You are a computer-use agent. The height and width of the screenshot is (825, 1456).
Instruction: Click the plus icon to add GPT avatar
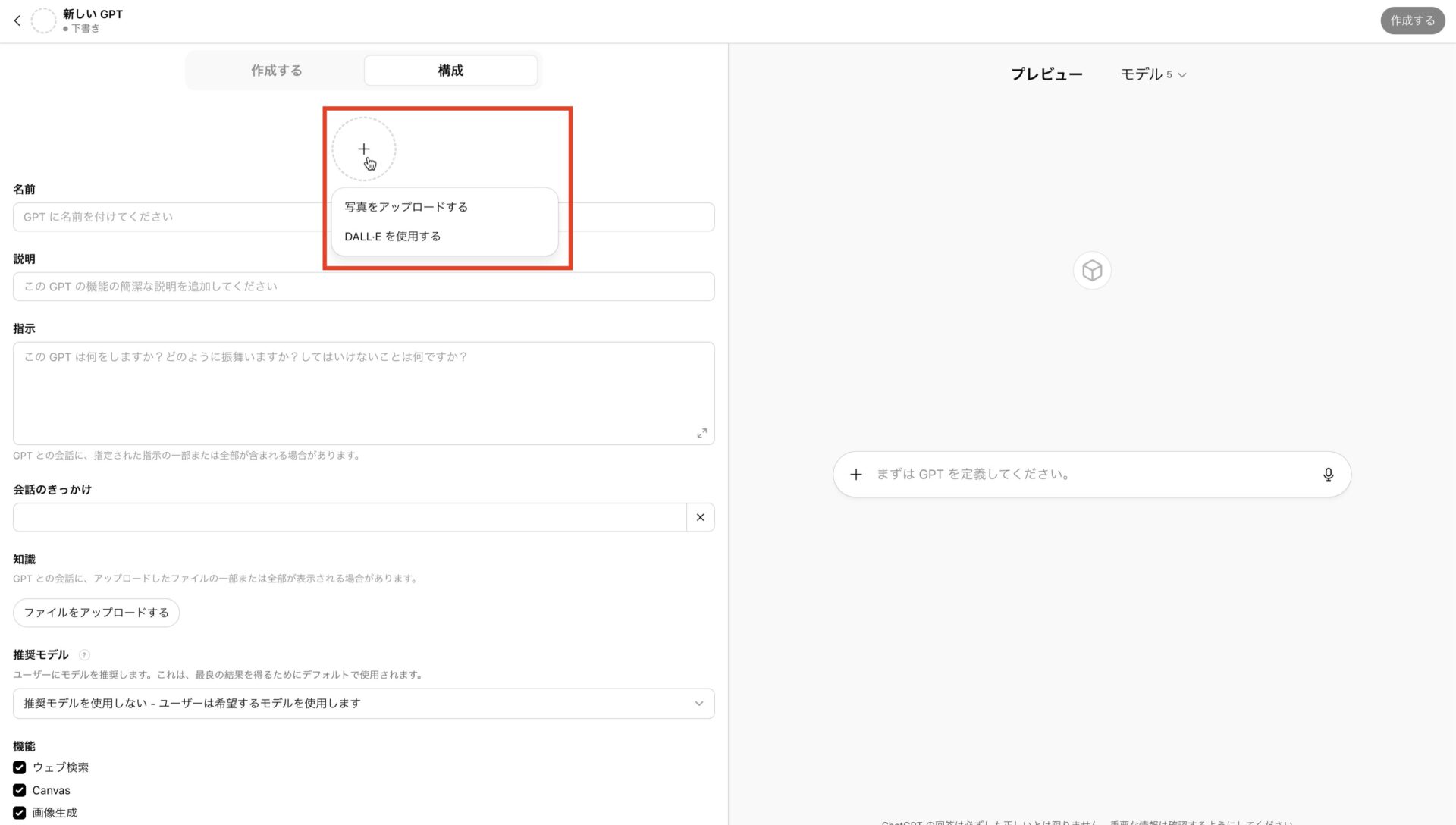tap(364, 149)
